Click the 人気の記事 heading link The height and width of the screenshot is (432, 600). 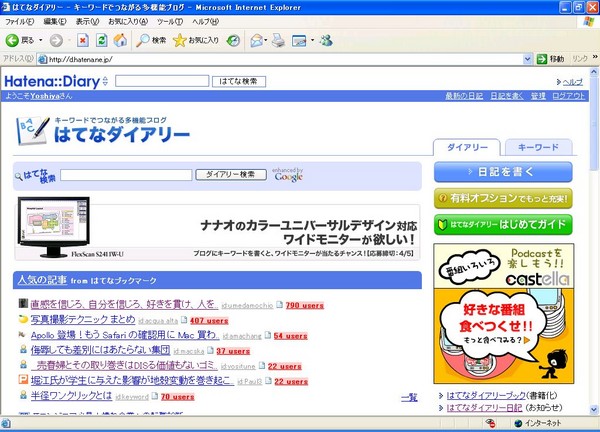coord(42,280)
